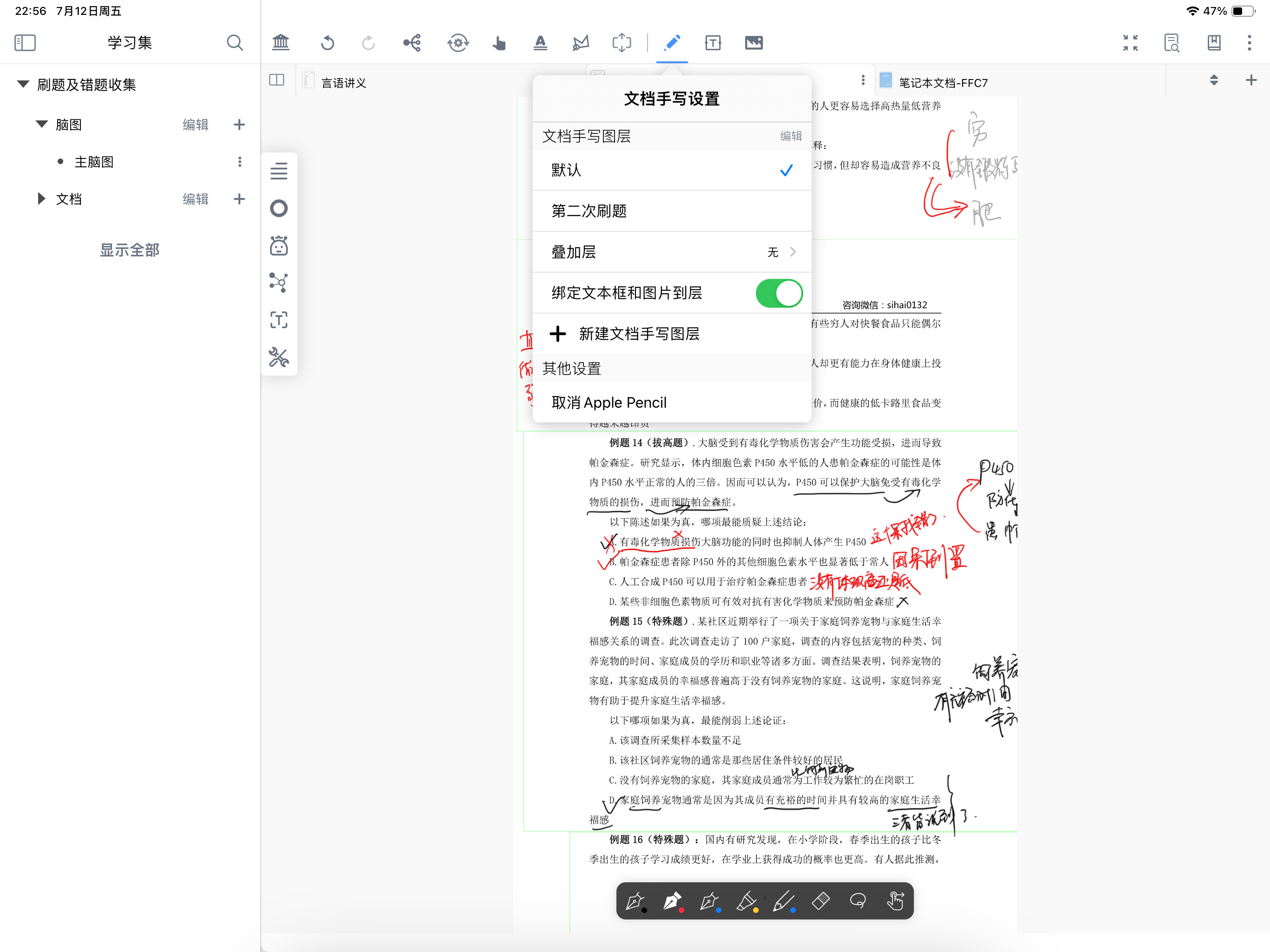This screenshot has height=952, width=1270.
Task: Select the text box tool
Action: (x=713, y=42)
